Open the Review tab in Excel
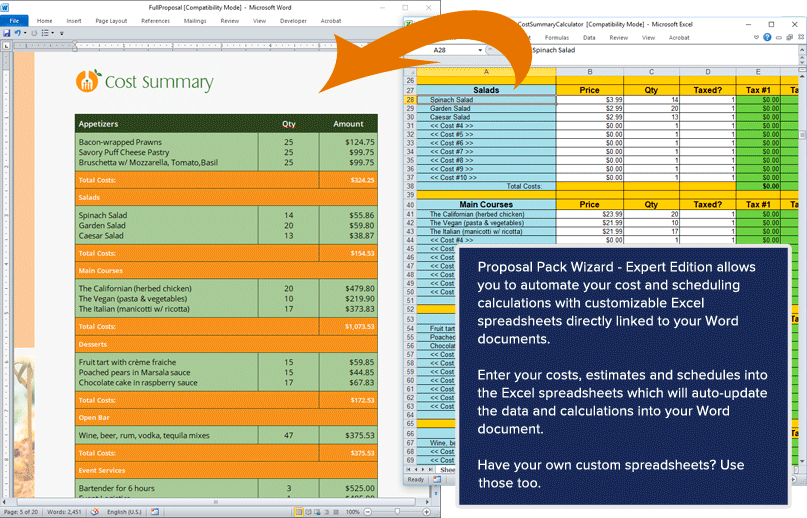Screen dimensions: 807x518 click(x=619, y=38)
